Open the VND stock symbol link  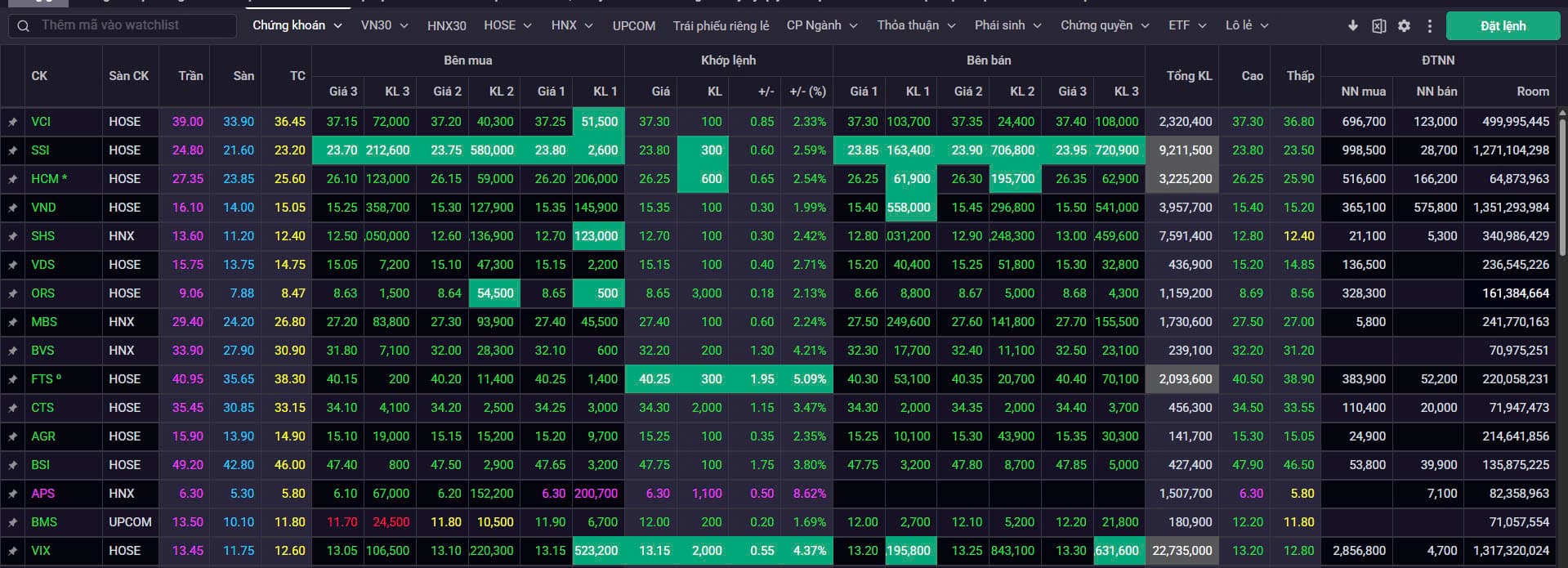tap(43, 208)
